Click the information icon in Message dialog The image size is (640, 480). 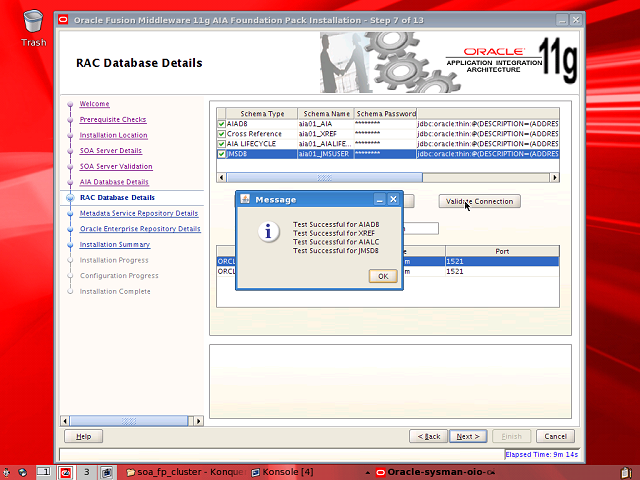(x=269, y=231)
